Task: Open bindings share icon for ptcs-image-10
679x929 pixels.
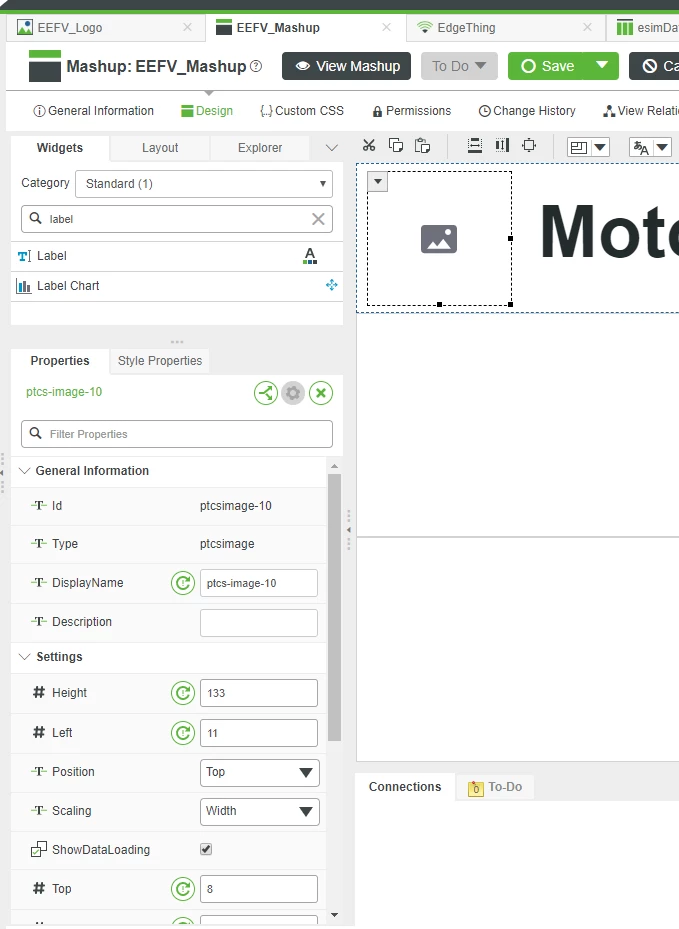Action: click(266, 393)
